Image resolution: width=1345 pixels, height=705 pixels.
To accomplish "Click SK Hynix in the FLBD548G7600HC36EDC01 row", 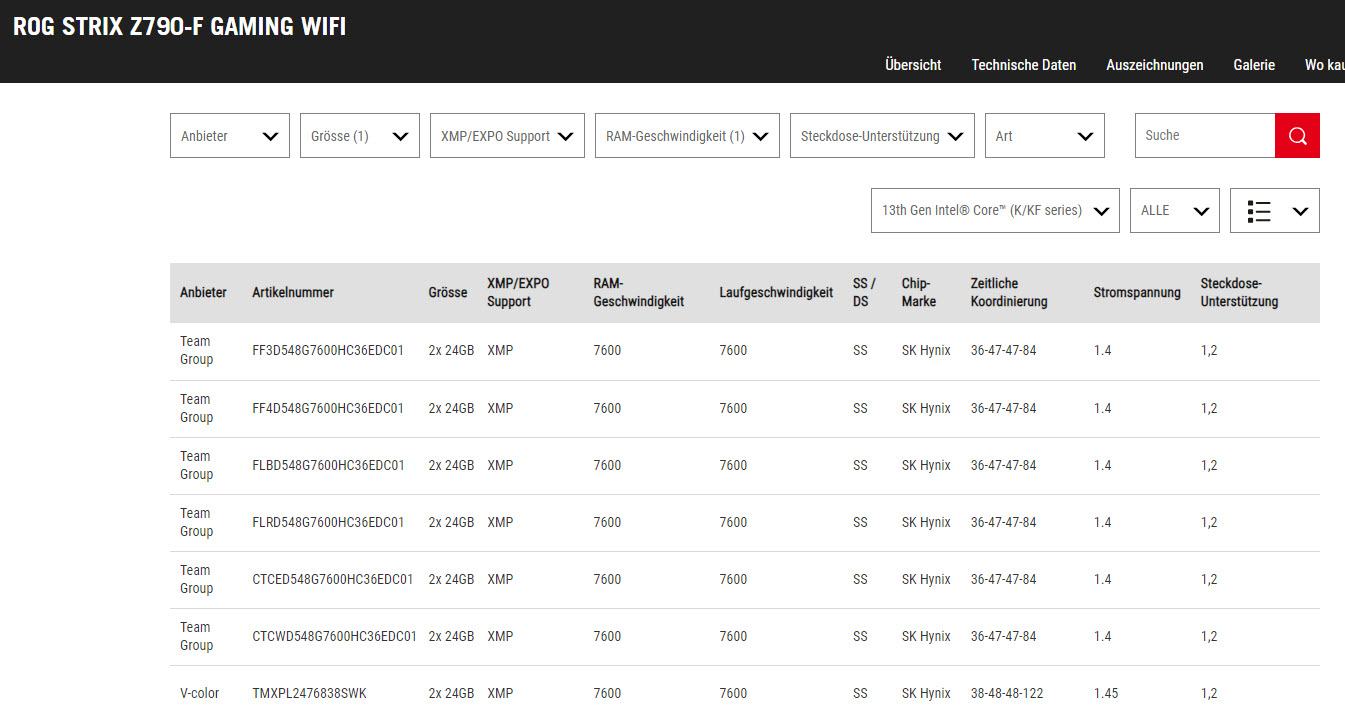I will [926, 466].
